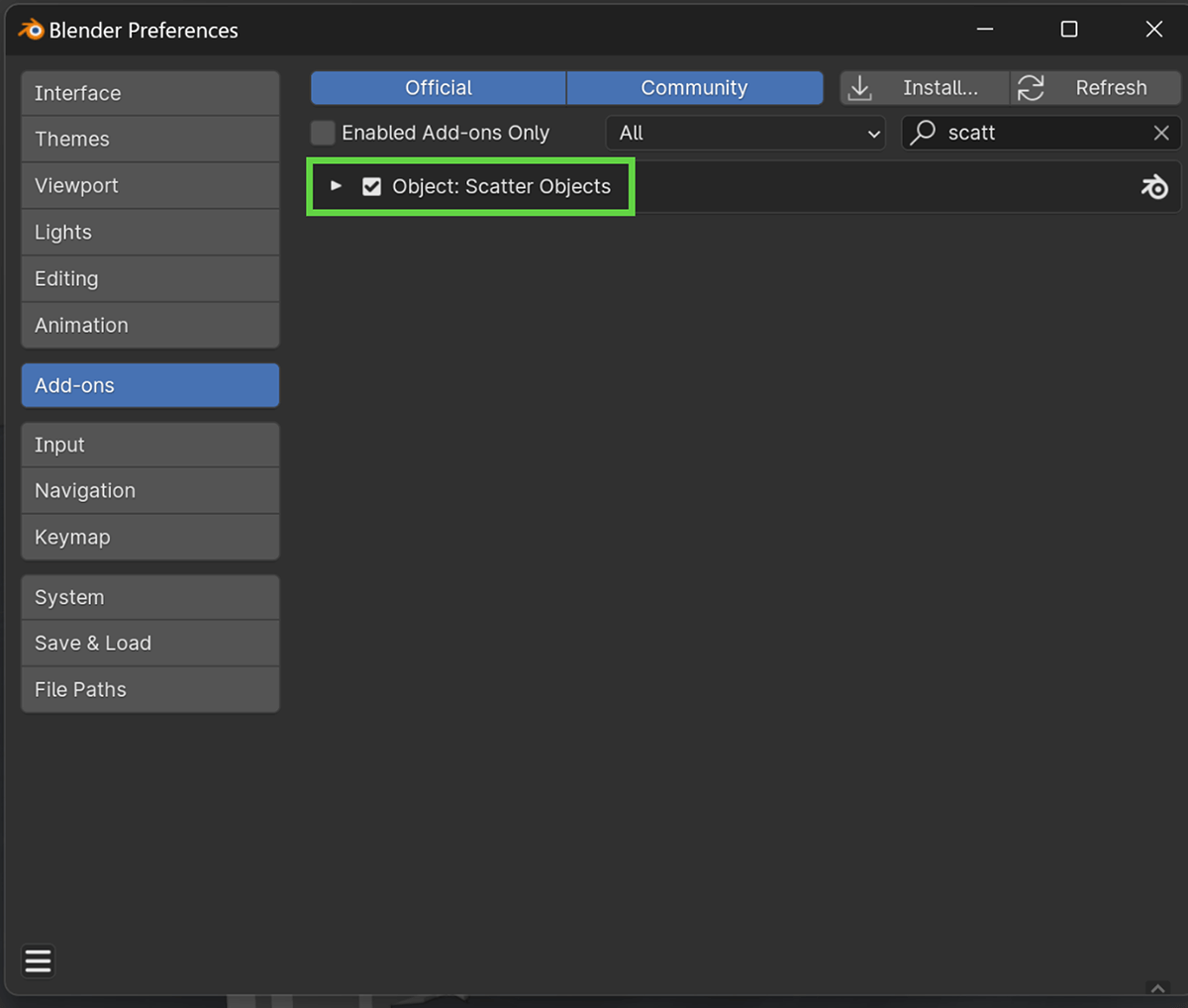The image size is (1188, 1008).
Task: Clear the scatt search text
Action: tap(1161, 133)
